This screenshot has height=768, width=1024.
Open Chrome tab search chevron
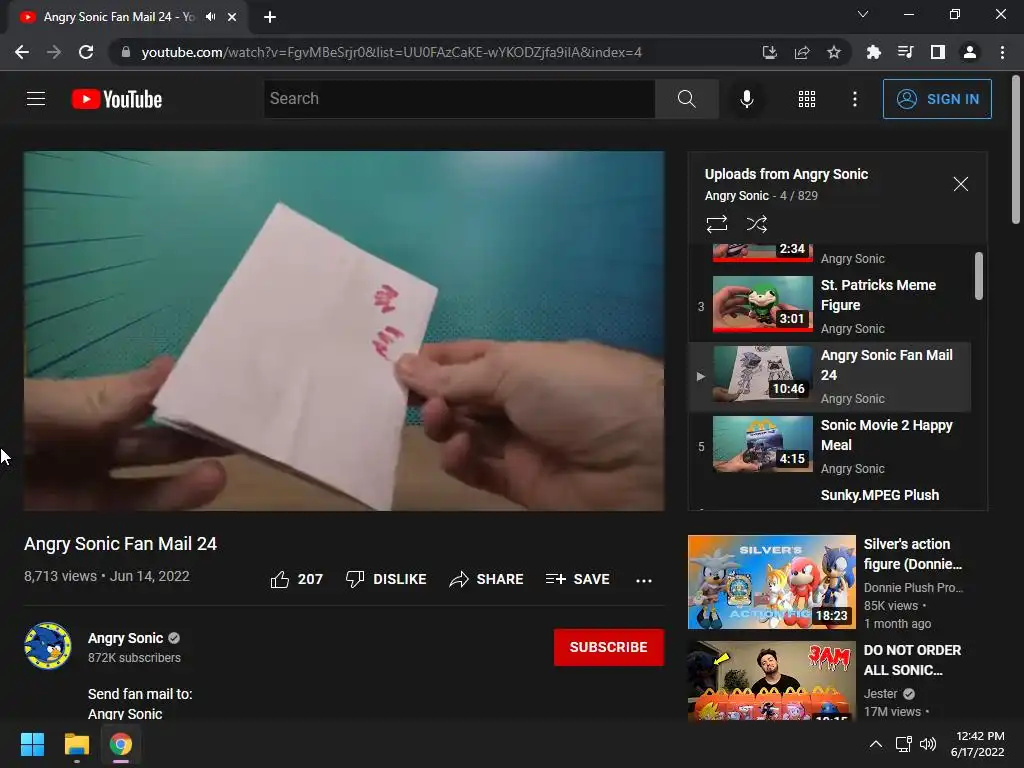click(x=863, y=14)
